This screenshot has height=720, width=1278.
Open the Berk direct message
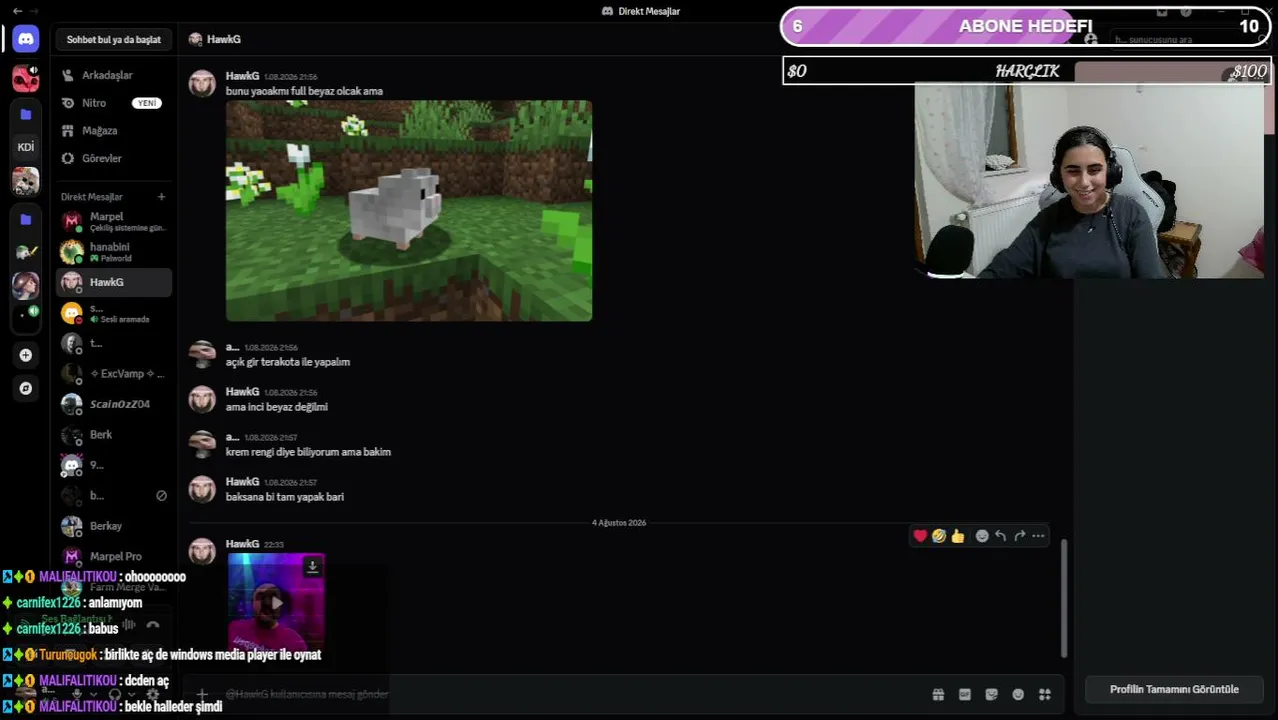[x=114, y=435]
